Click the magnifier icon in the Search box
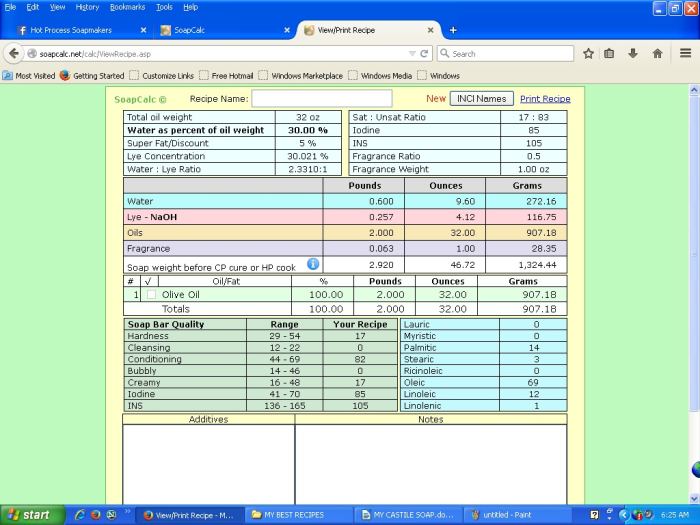This screenshot has width=700, height=525. click(445, 54)
